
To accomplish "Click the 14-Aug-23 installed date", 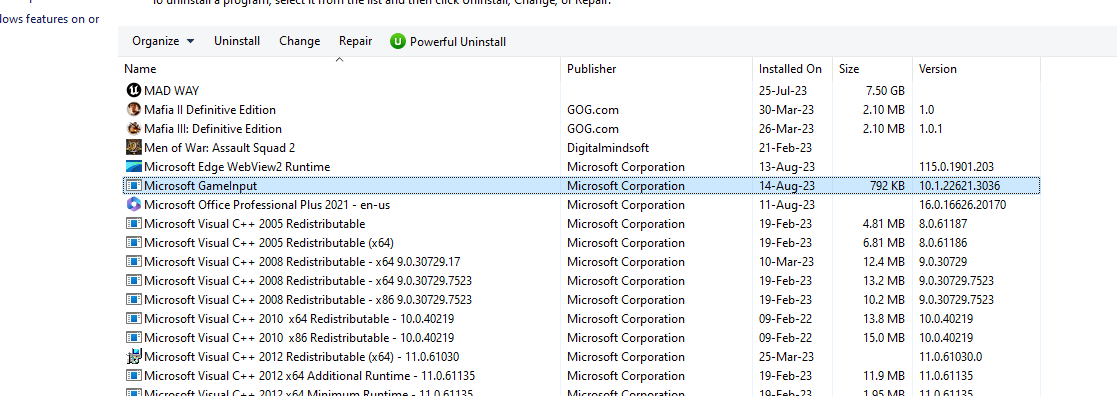I will tap(786, 186).
